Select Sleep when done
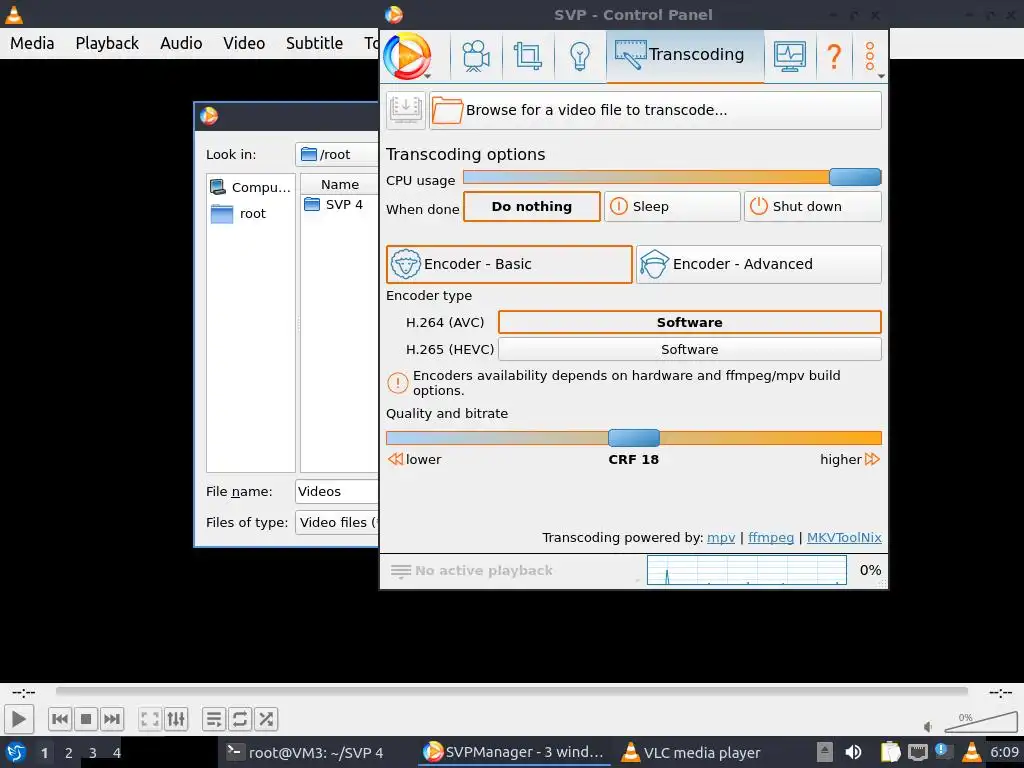The width and height of the screenshot is (1024, 768). (672, 206)
